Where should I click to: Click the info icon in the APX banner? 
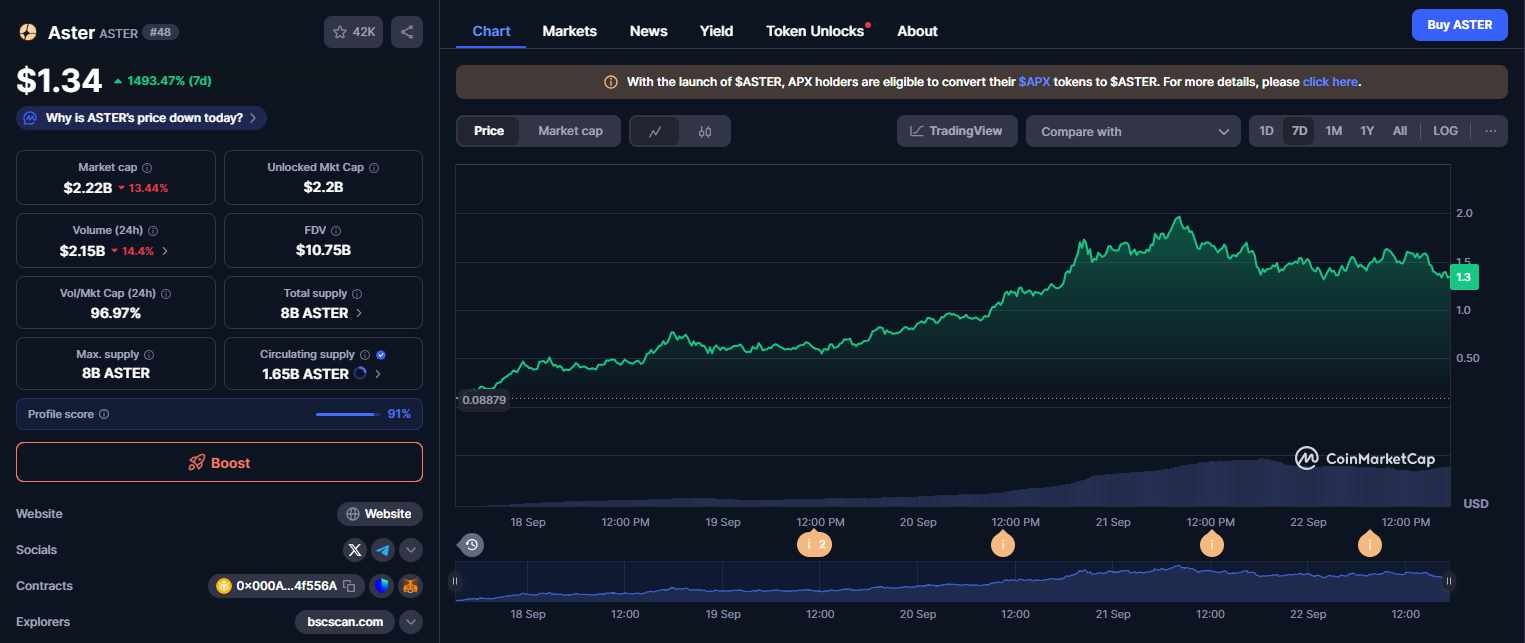[x=611, y=82]
